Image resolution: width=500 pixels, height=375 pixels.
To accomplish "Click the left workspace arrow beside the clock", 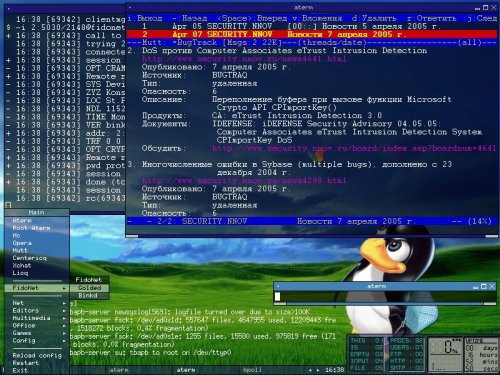I will (x=310, y=370).
